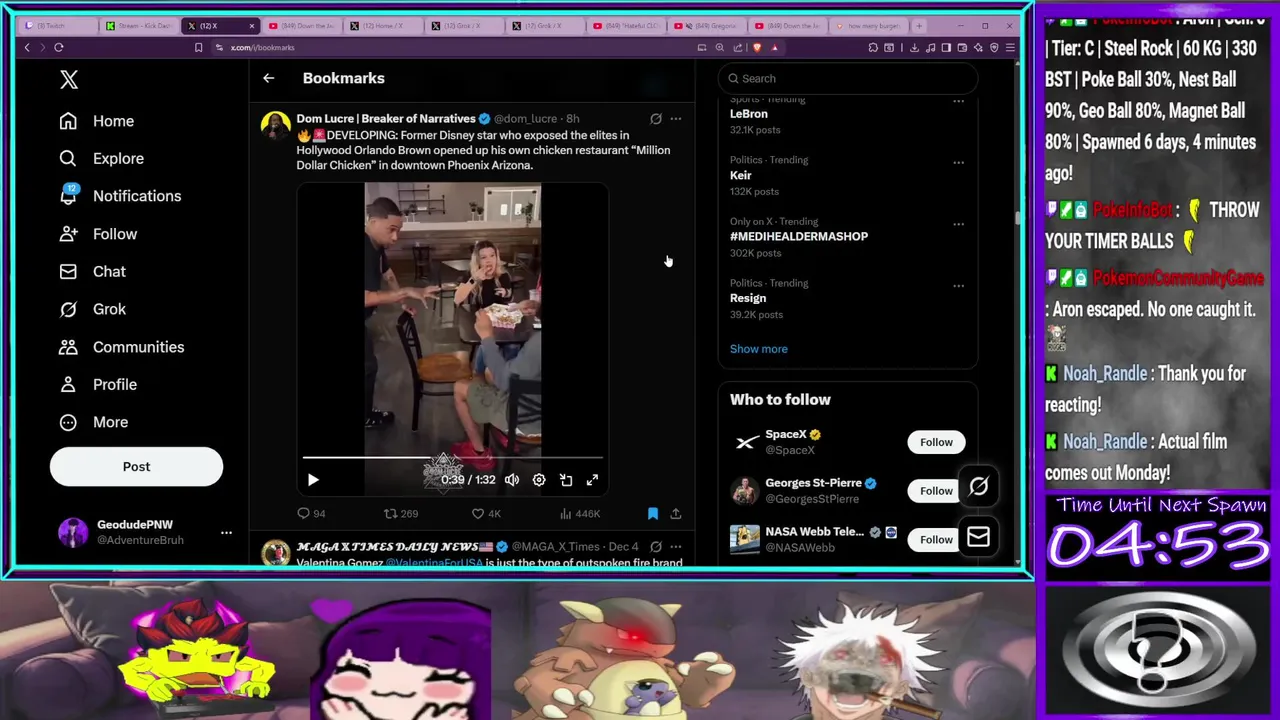Click the X logo in the sidebar
This screenshot has width=1280, height=720.
click(69, 80)
